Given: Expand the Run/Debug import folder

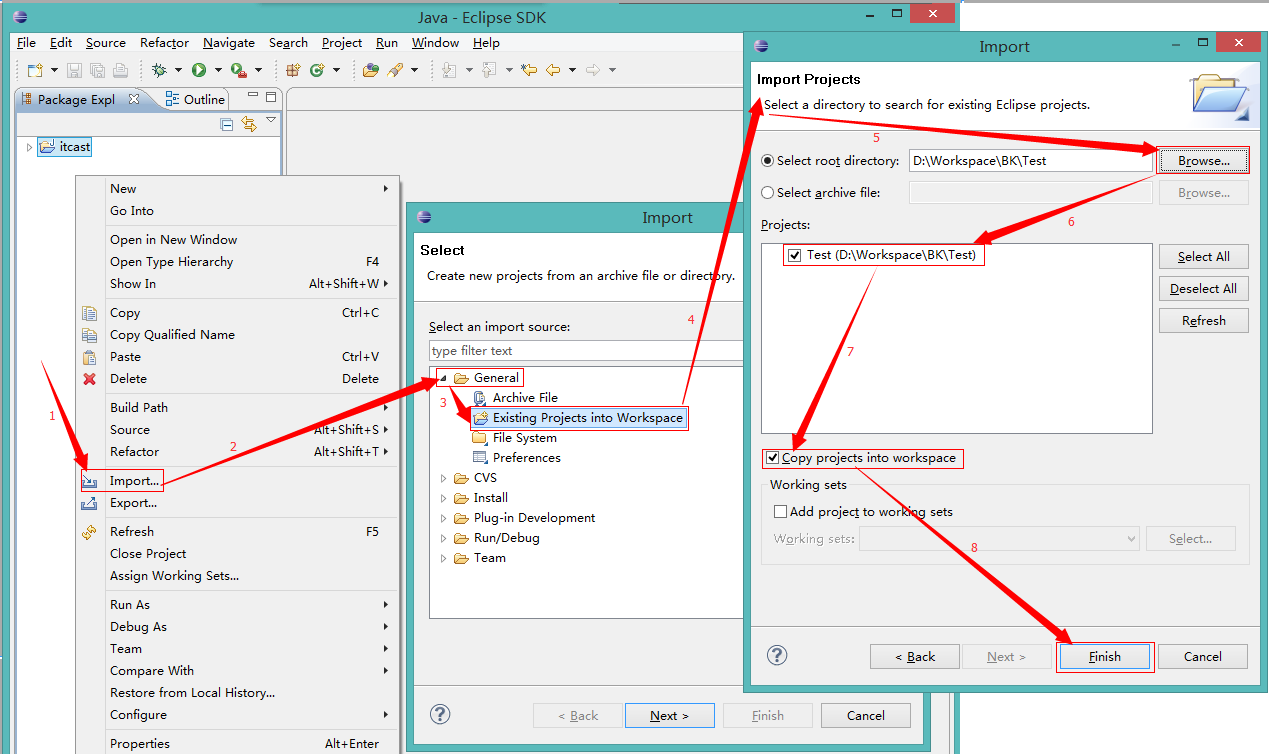Looking at the screenshot, I should 444,538.
